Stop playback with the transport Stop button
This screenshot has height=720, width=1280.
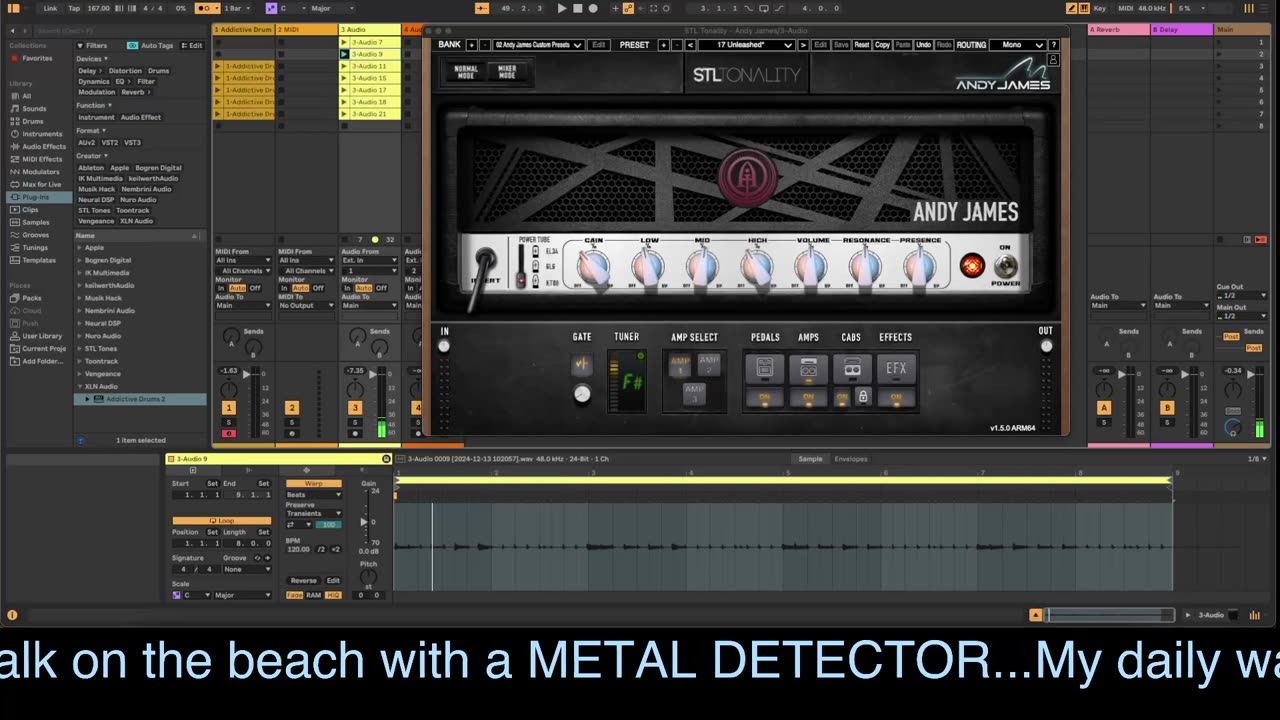coord(577,8)
